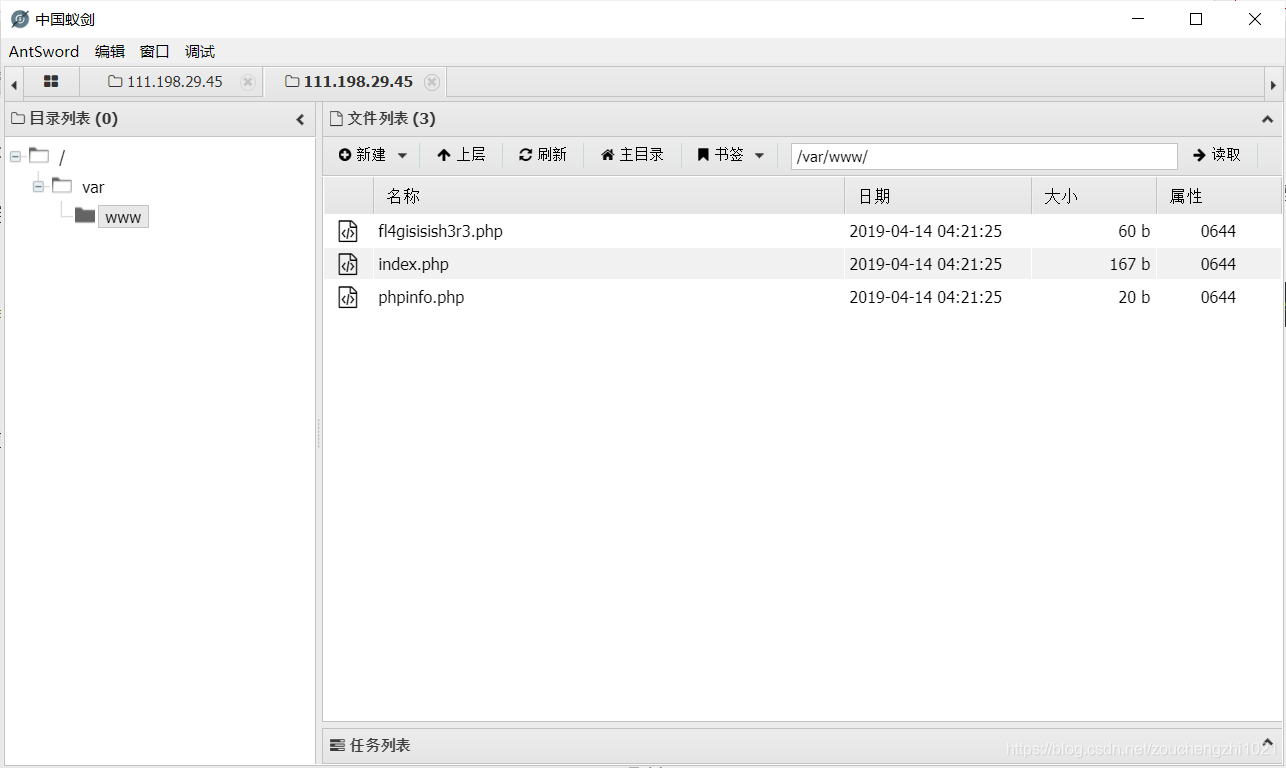Click the date of fl4gisisish3r3.php
The image size is (1286, 768).
[x=925, y=231]
